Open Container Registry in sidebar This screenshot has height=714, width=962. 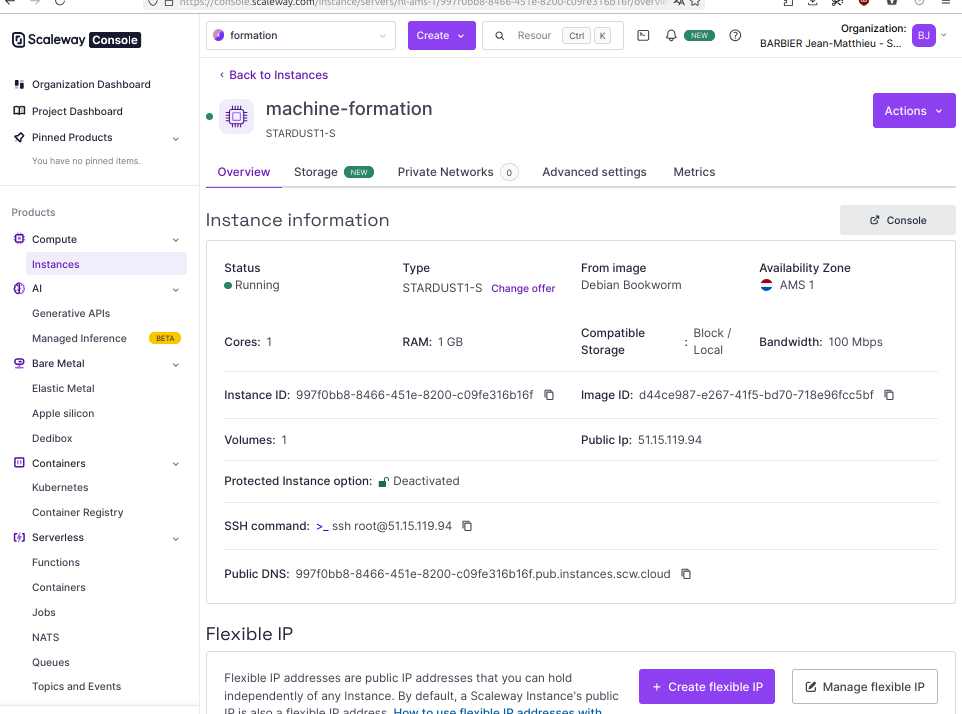click(77, 512)
